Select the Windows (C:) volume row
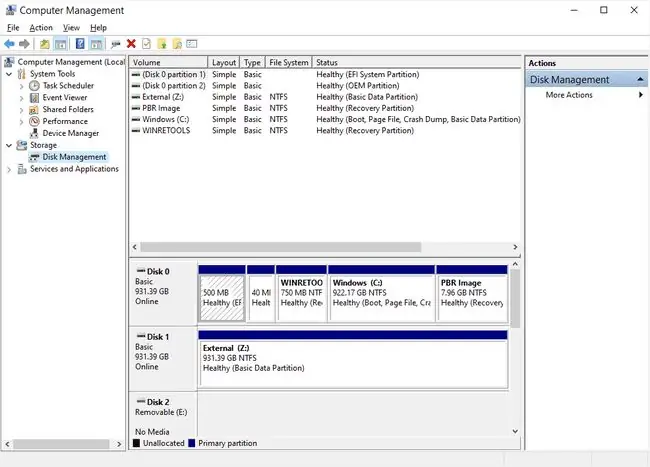Image resolution: width=650 pixels, height=467 pixels. pos(325,119)
